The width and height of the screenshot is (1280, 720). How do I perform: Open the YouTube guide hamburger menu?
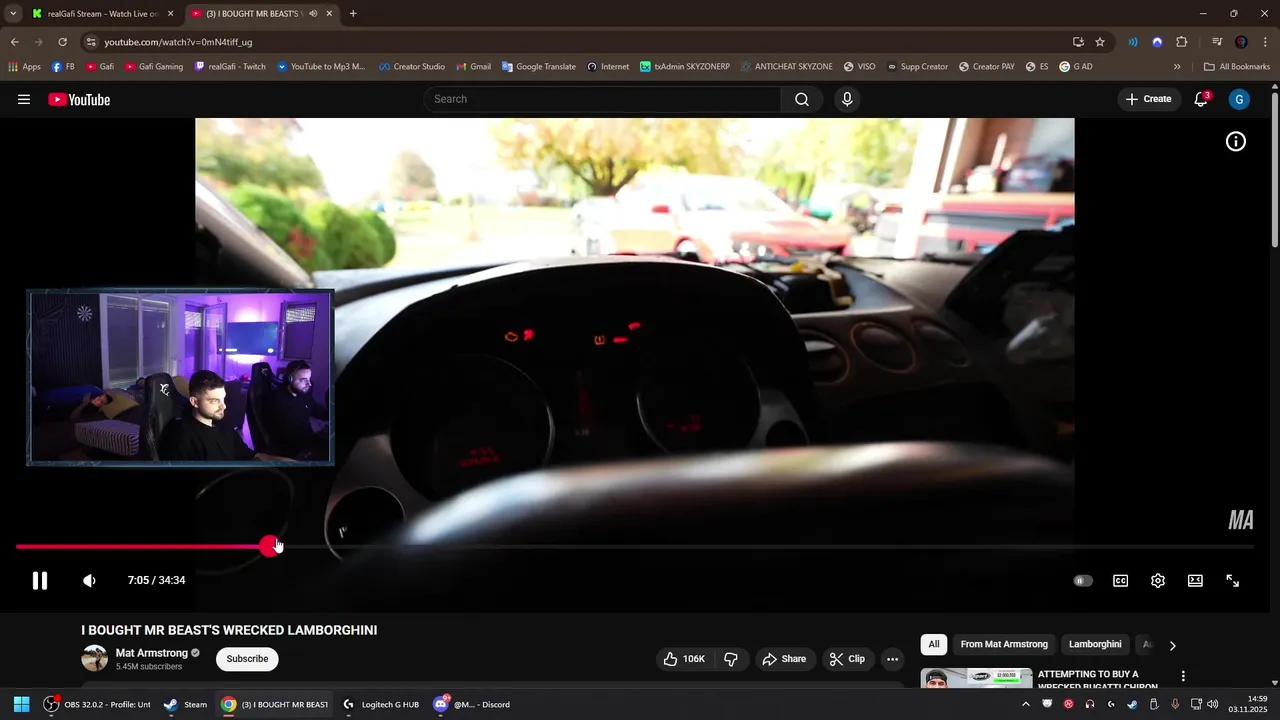click(24, 99)
